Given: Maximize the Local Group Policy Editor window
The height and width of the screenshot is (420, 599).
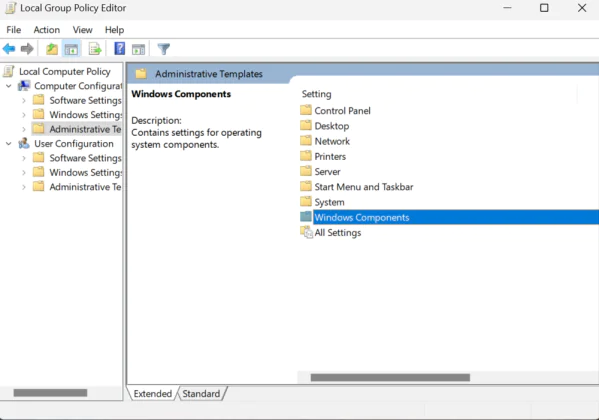Looking at the screenshot, I should click(544, 8).
